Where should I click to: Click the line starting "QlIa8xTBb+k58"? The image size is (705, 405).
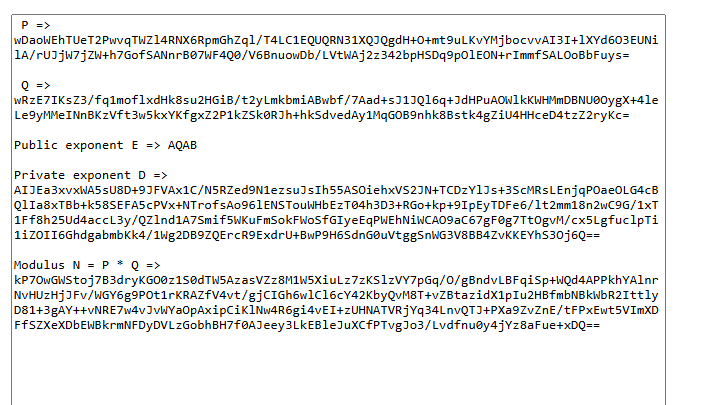[x=336, y=205]
